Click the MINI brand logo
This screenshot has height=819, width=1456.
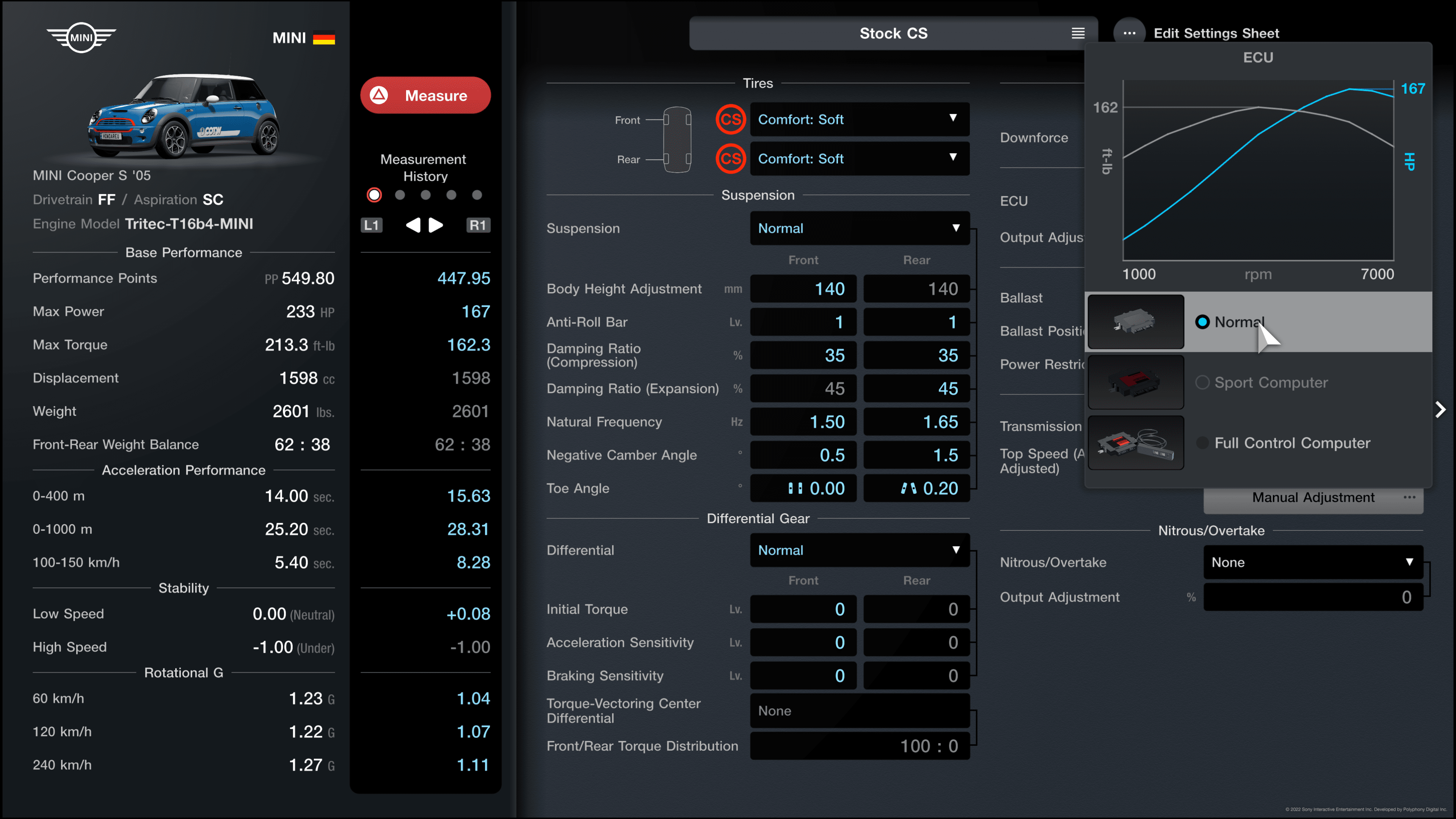point(82,38)
